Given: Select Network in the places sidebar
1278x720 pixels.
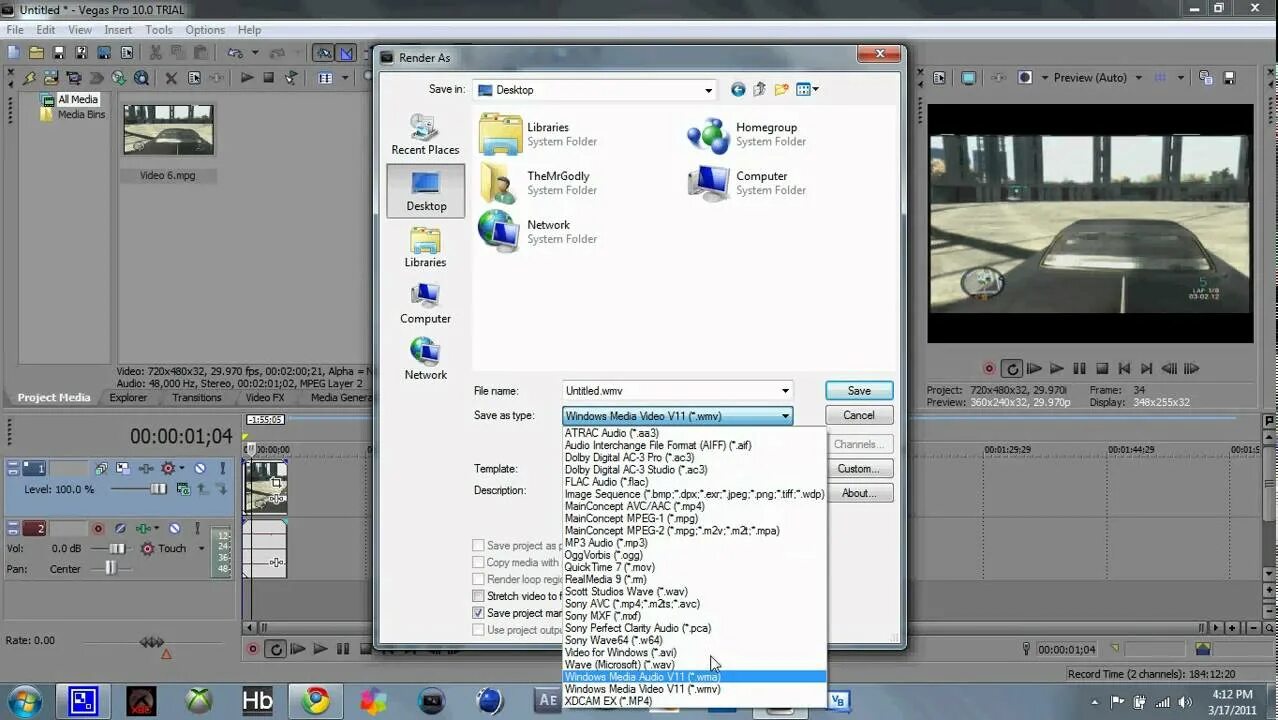Looking at the screenshot, I should [x=425, y=359].
